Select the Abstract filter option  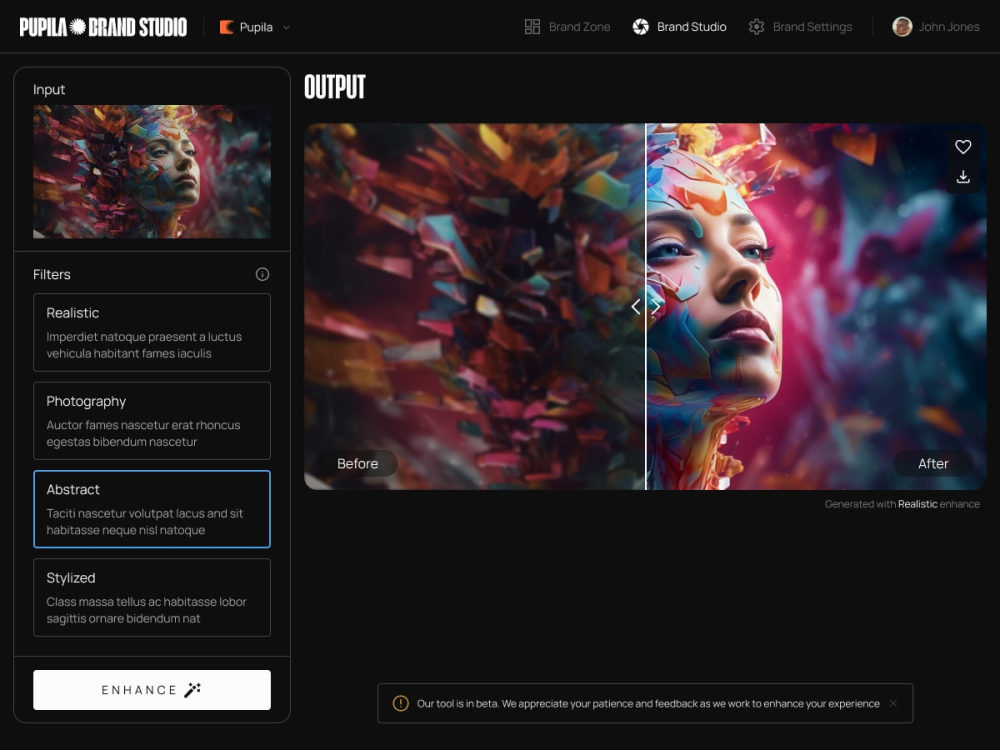(152, 509)
